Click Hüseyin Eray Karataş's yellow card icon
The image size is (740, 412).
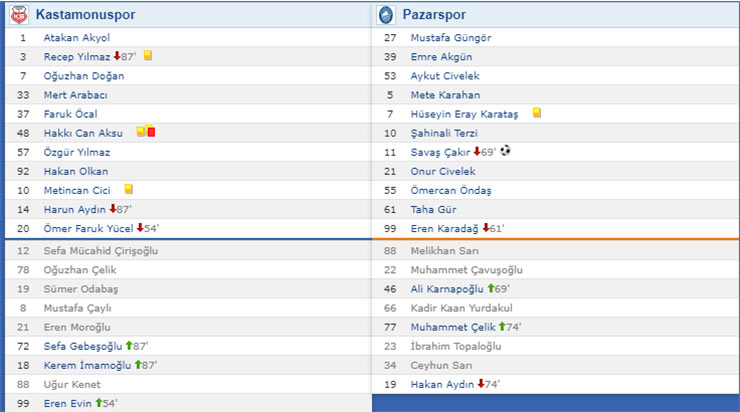[x=536, y=113]
